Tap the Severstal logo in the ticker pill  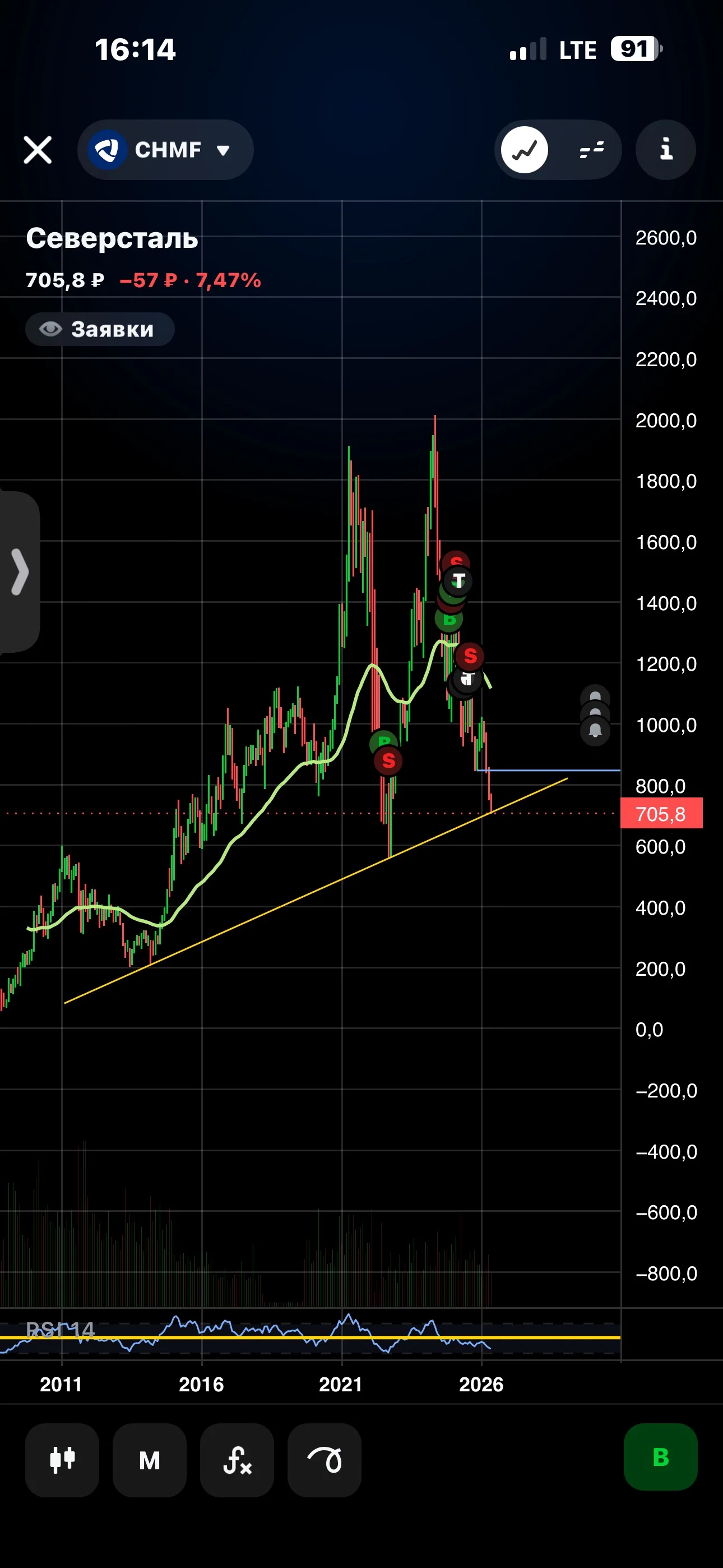(x=108, y=150)
